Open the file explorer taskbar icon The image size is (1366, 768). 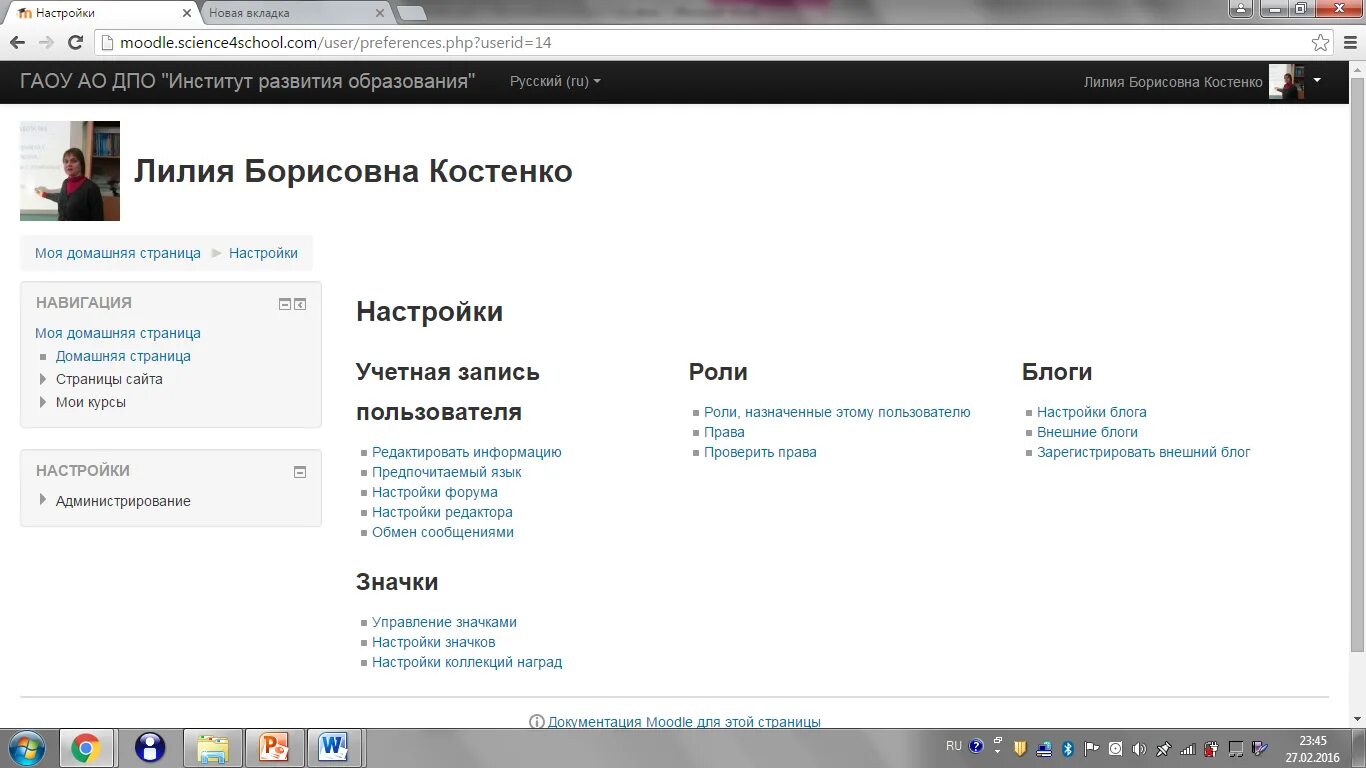(x=212, y=748)
